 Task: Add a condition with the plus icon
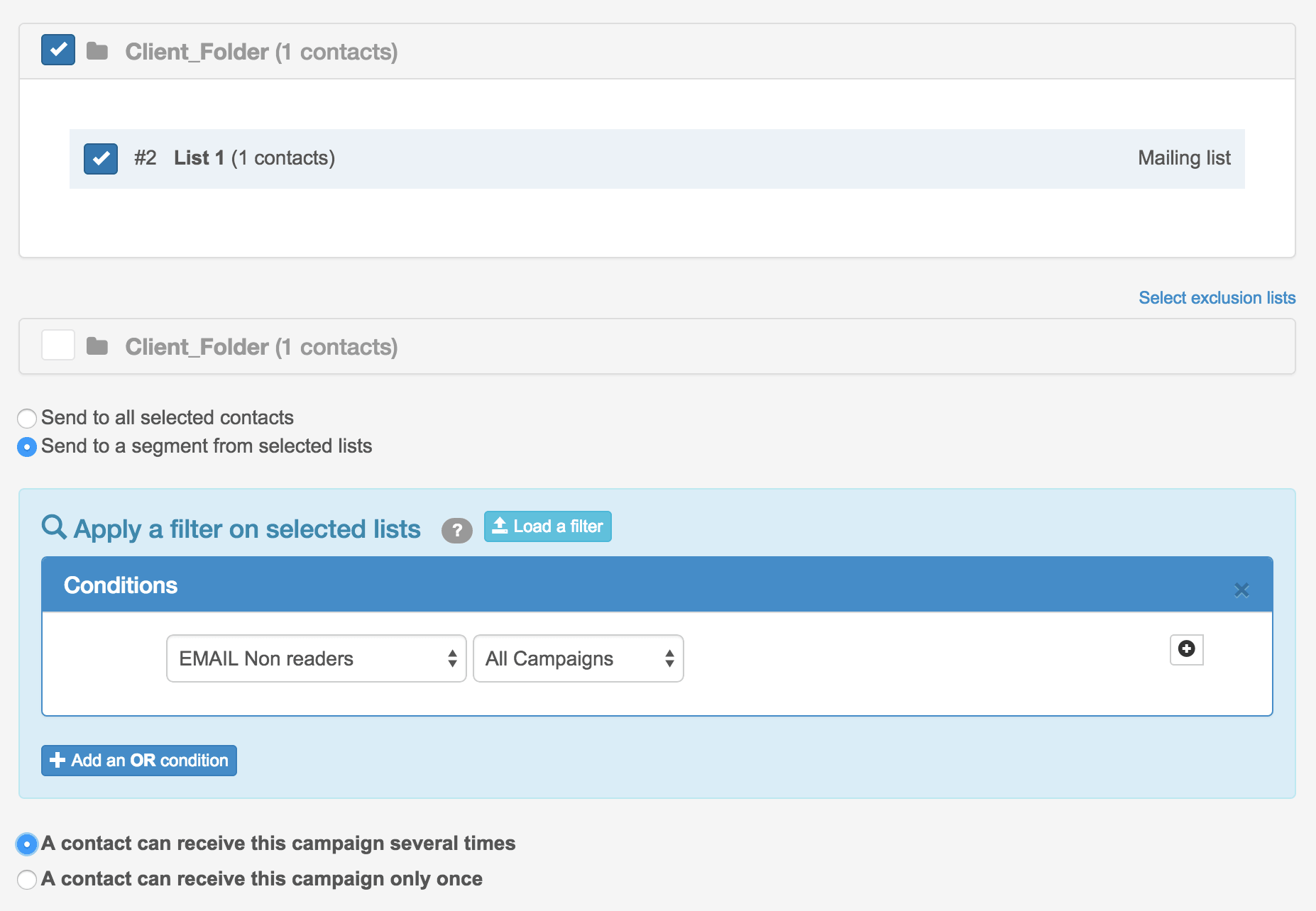point(1187,648)
